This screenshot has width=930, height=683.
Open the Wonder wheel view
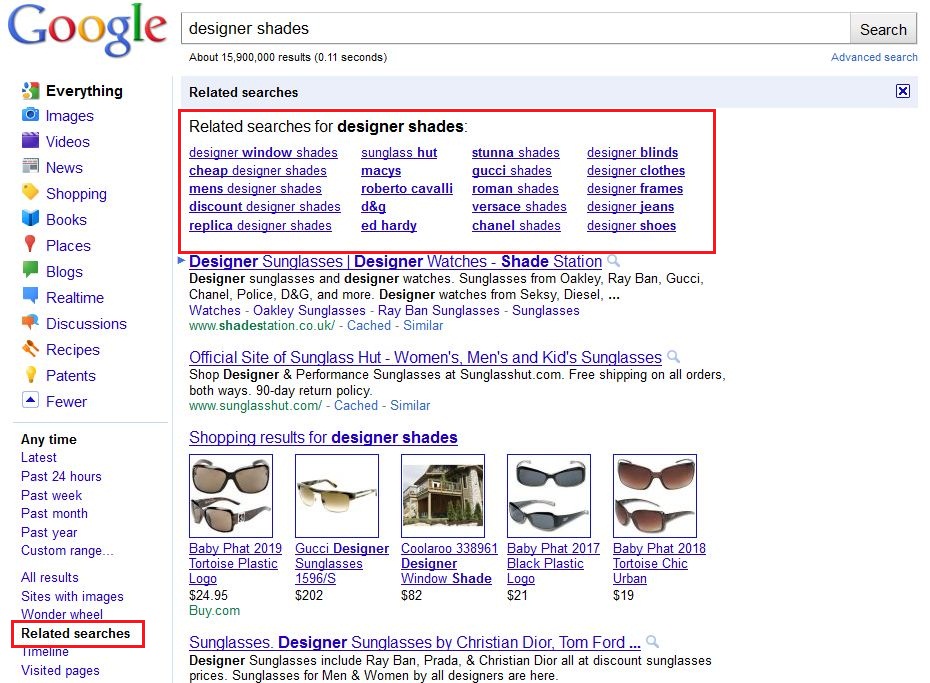click(x=62, y=614)
